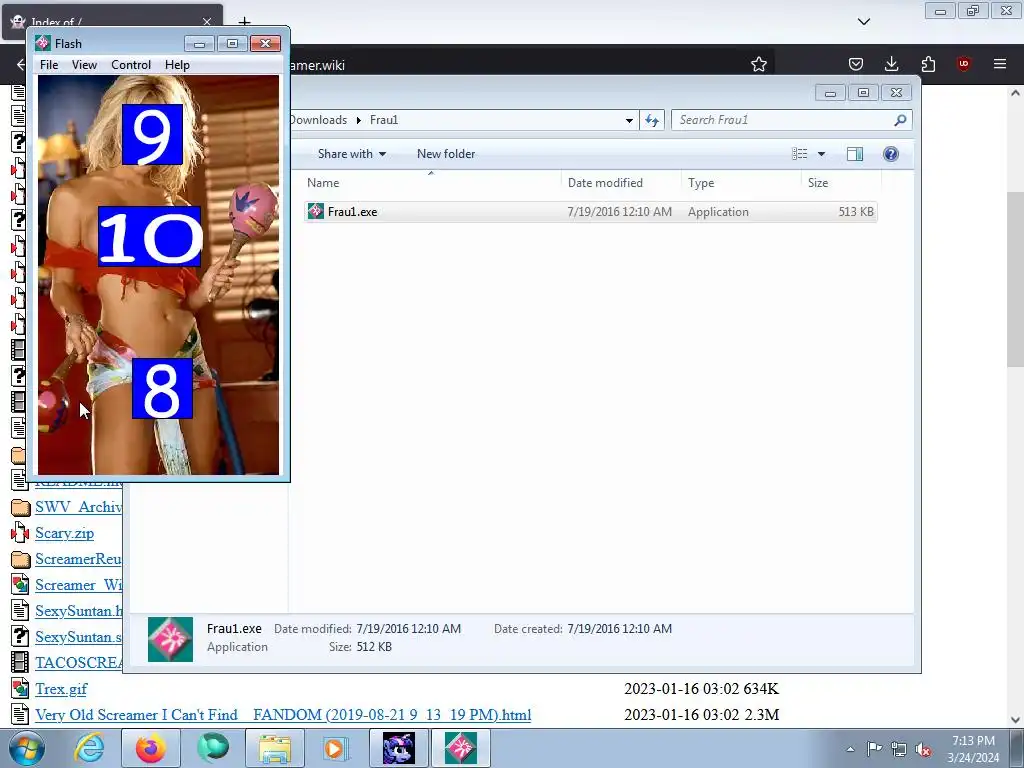Open the Firefox hamburger menu
Image resolution: width=1024 pixels, height=768 pixels.
(1000, 64)
